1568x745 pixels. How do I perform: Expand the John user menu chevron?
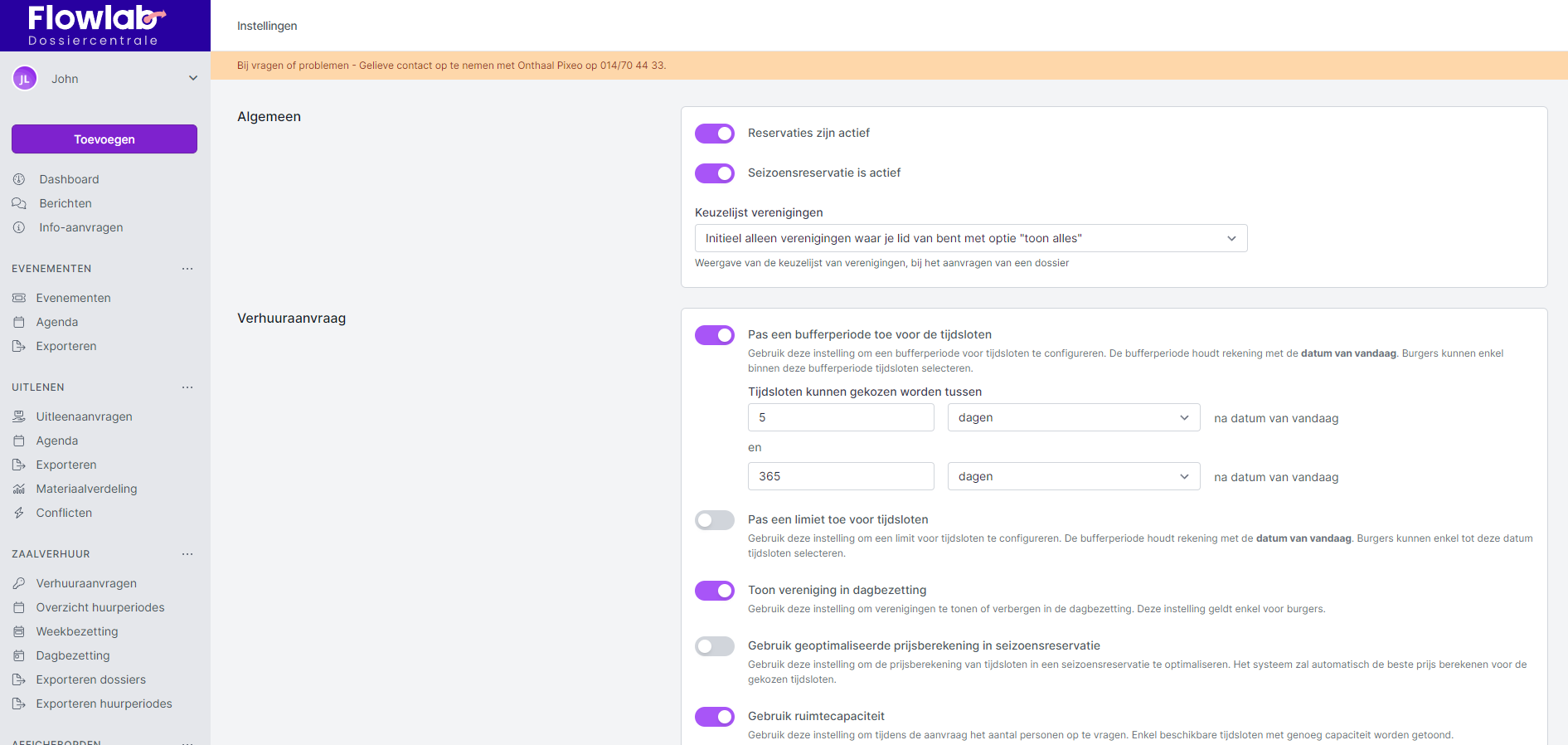point(193,79)
